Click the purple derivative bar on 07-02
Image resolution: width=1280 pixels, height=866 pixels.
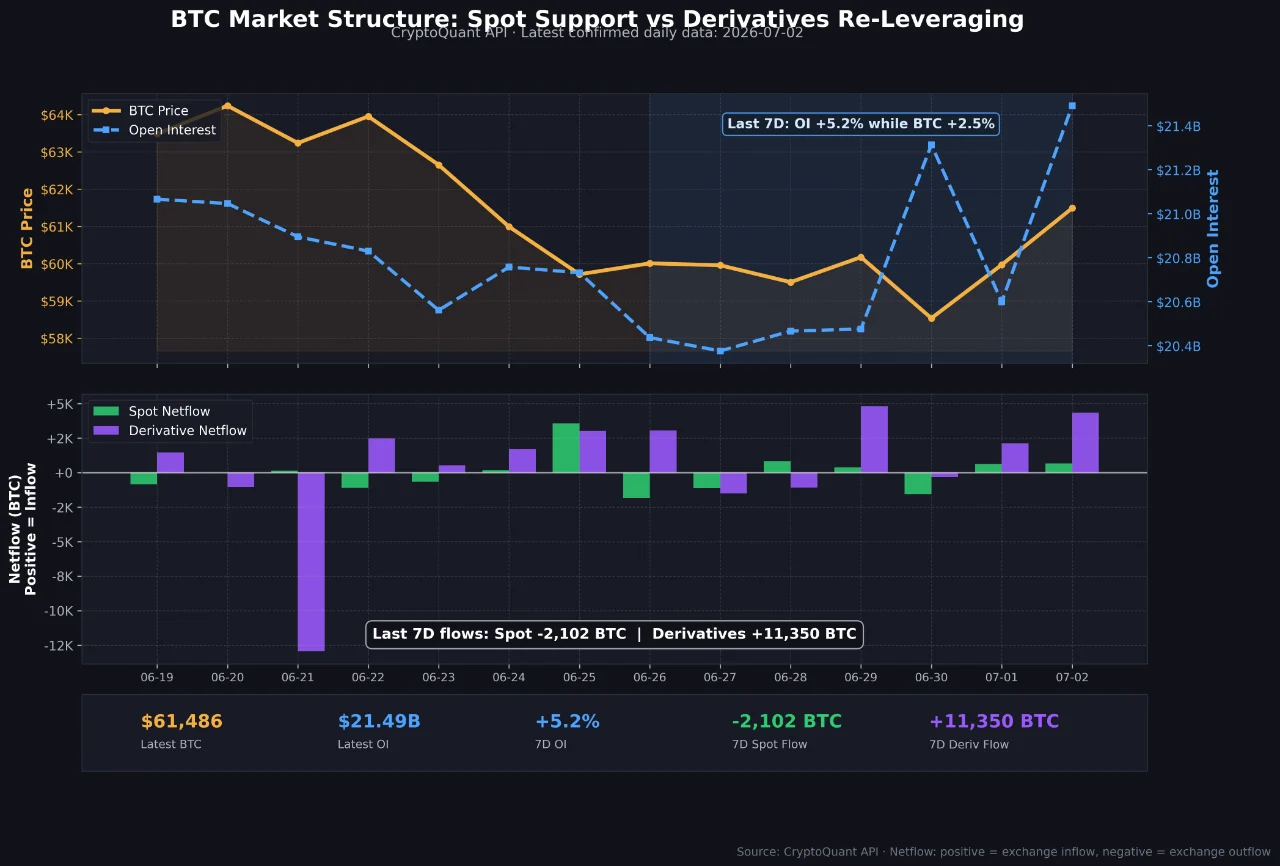pyautogui.click(x=1085, y=442)
